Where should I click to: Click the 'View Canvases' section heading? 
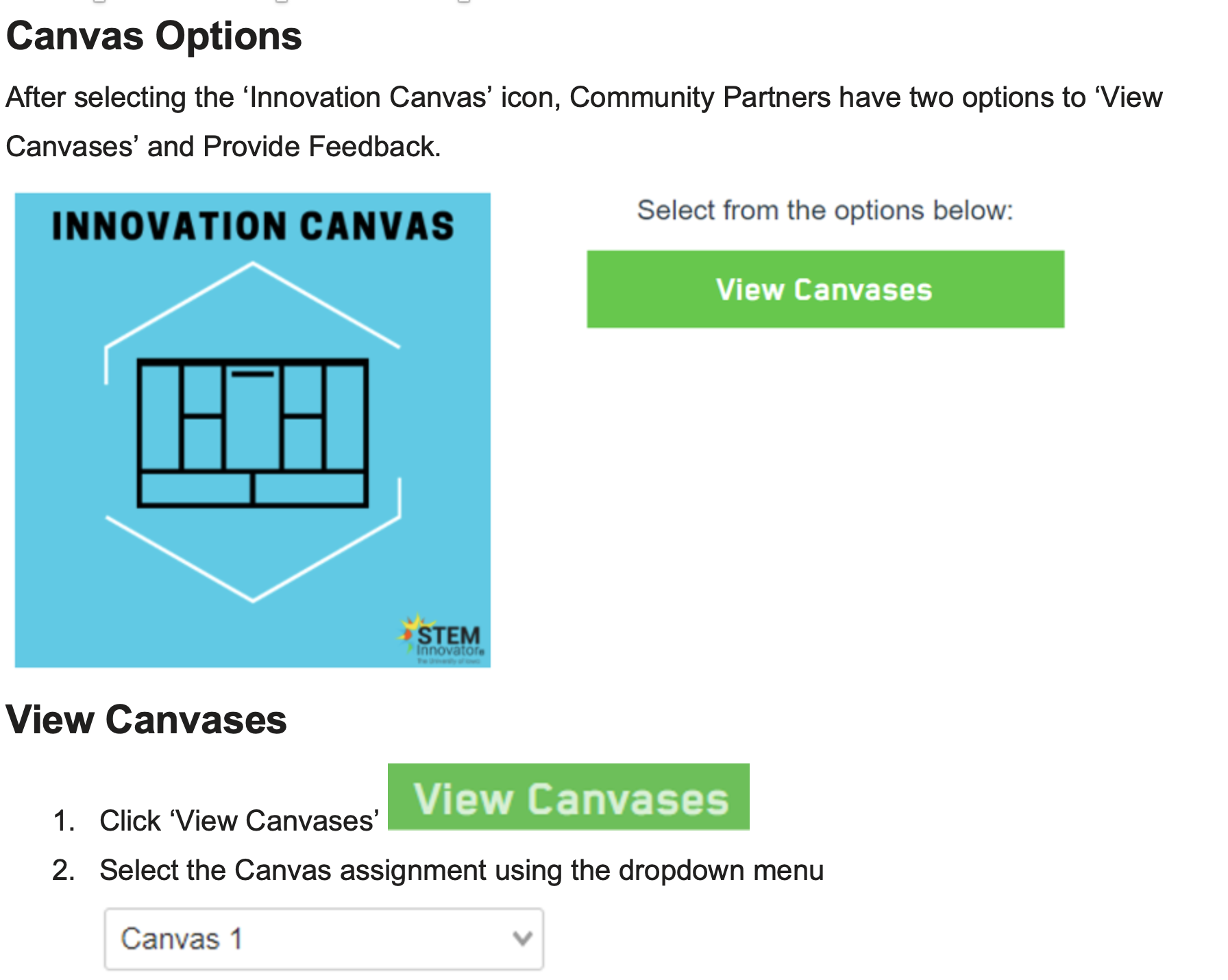146,720
